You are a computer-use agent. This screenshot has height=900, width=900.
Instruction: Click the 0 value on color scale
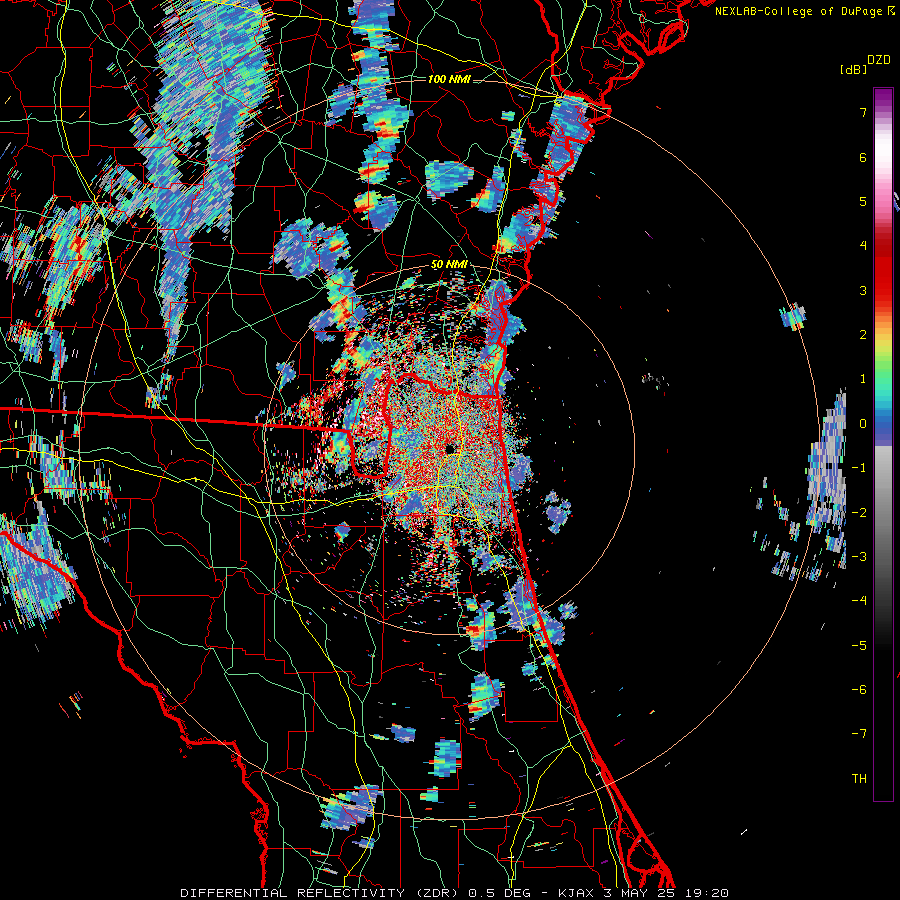tap(863, 424)
